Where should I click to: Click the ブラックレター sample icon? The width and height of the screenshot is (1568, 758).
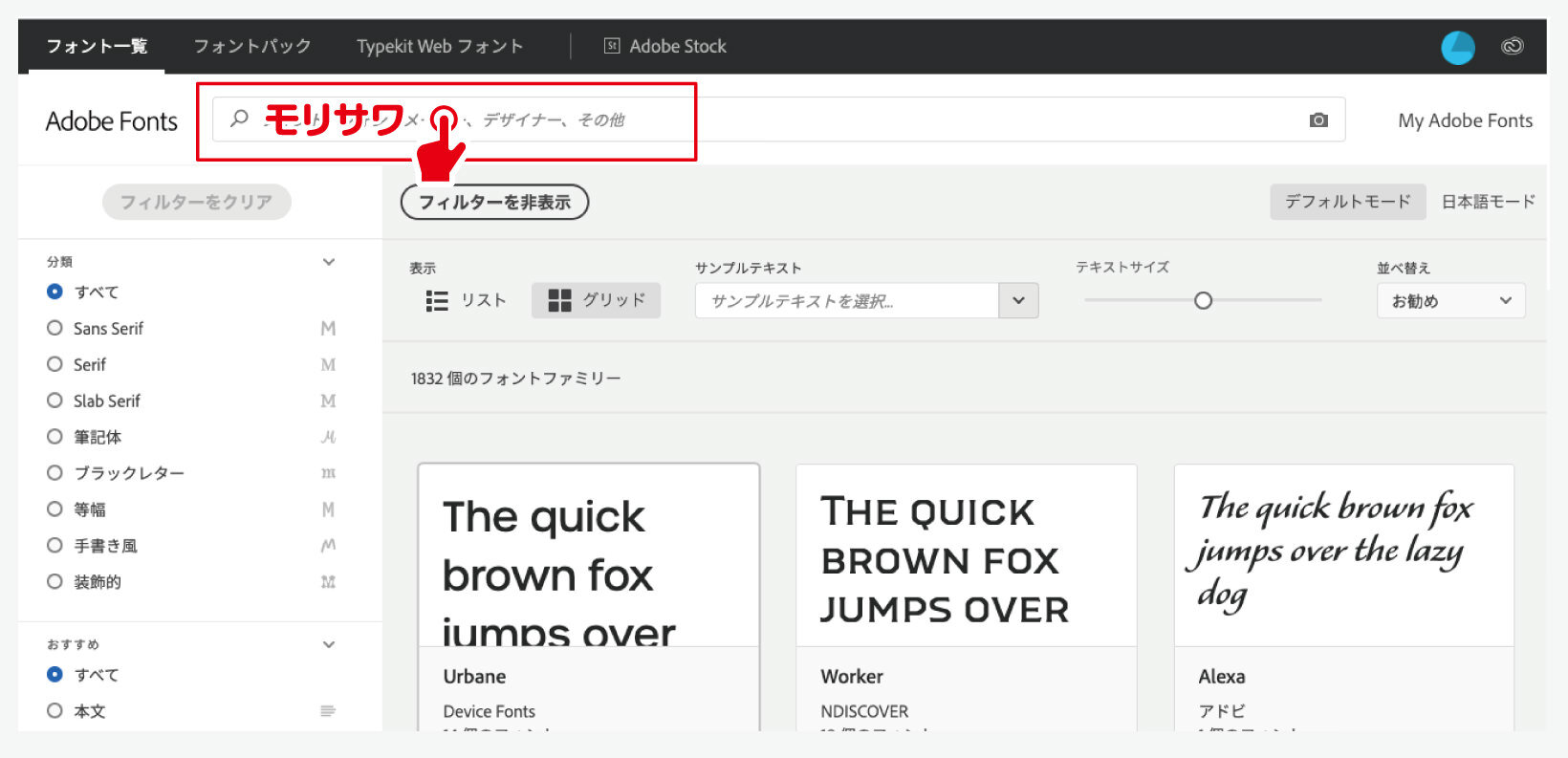click(328, 473)
